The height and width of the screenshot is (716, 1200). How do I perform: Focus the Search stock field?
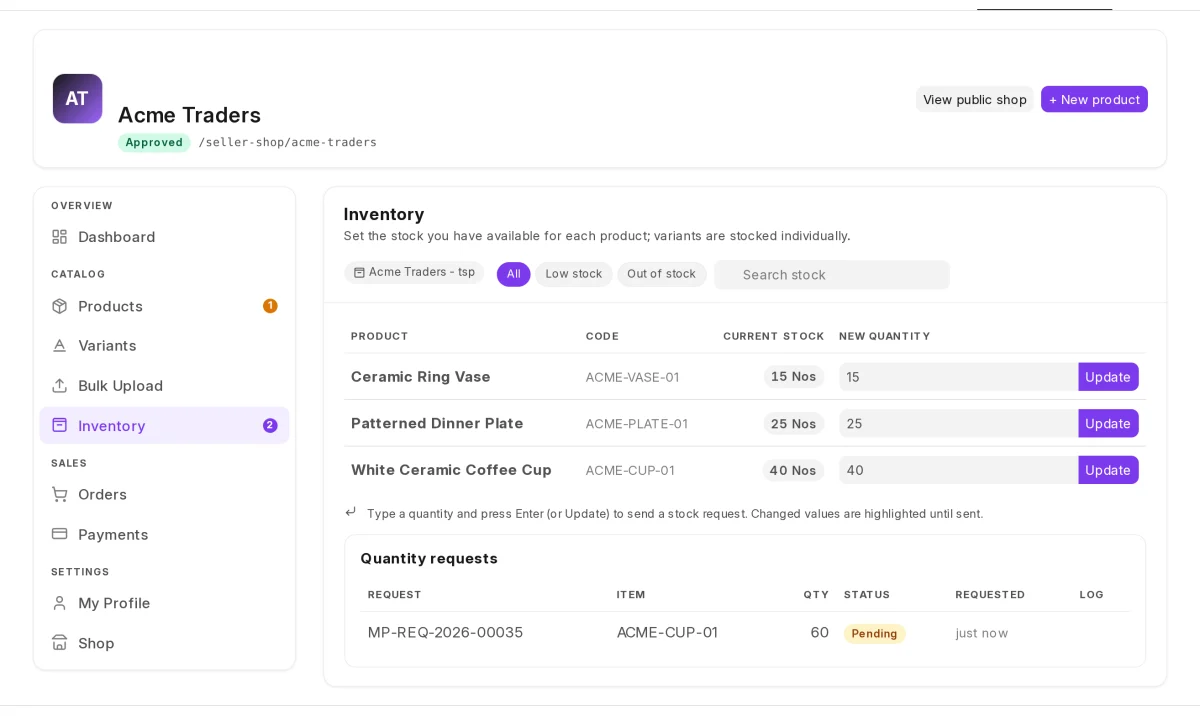(x=832, y=275)
